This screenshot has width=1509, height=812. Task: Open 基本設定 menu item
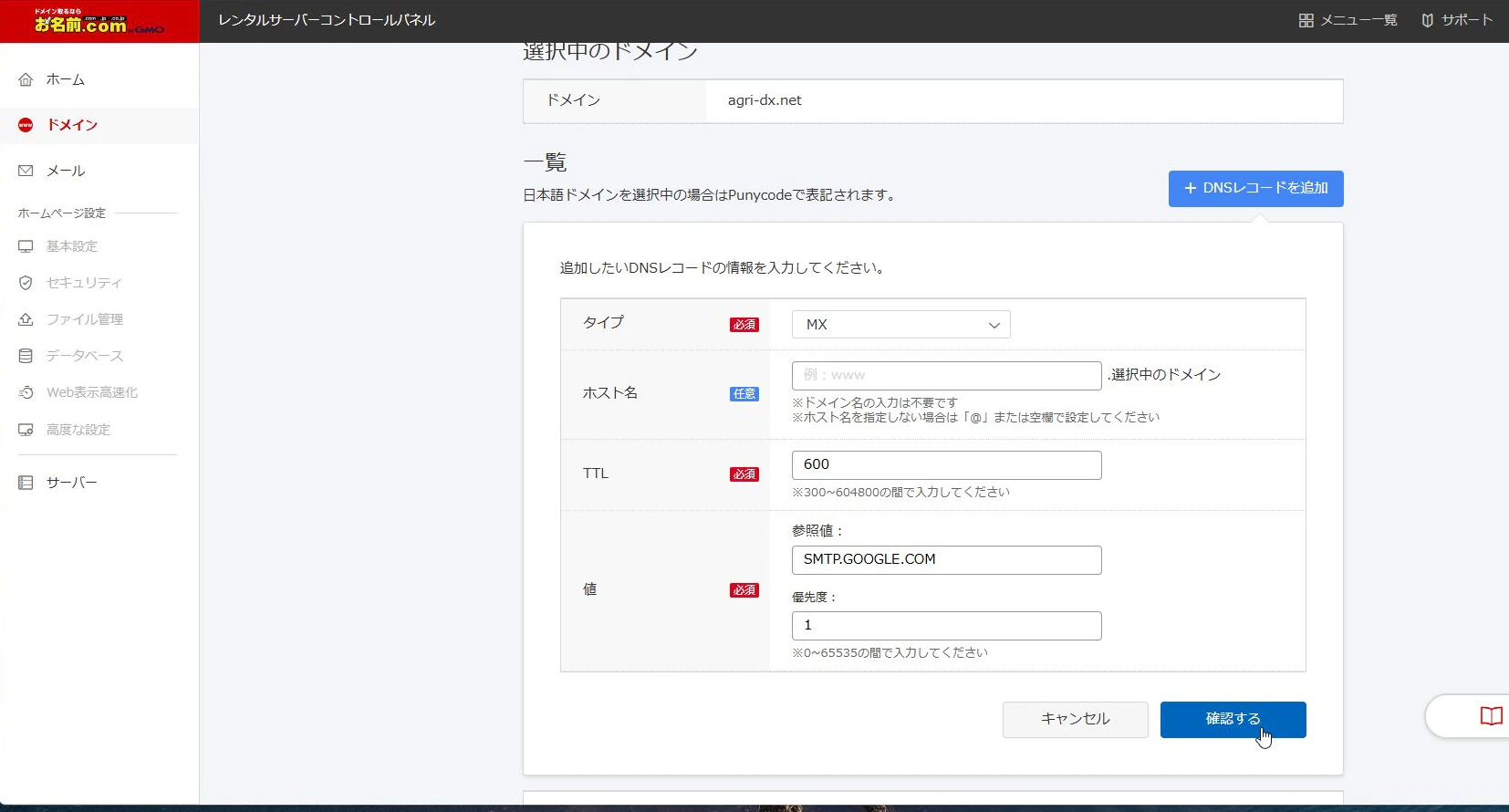[x=71, y=246]
